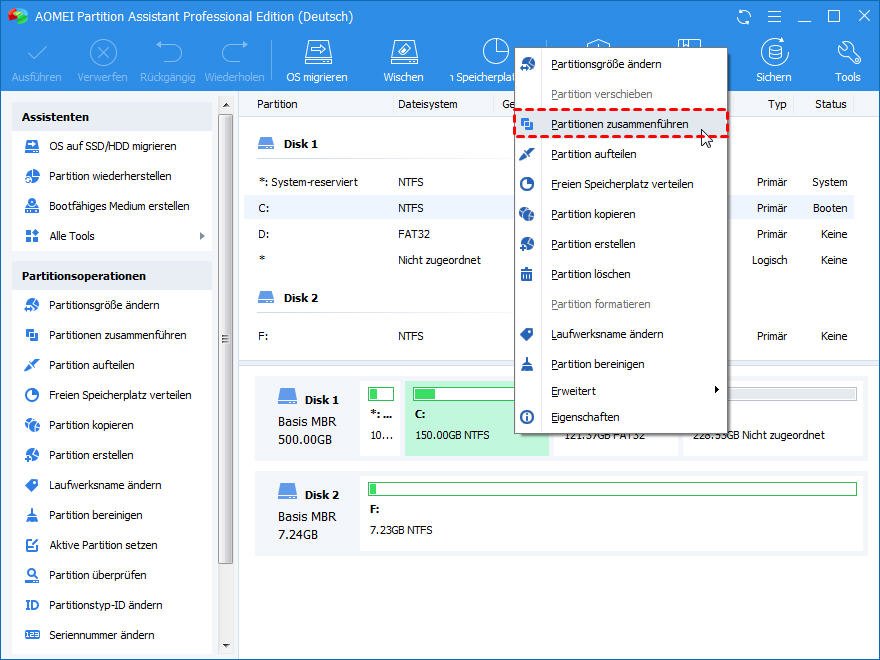
Task: Click Disk 2 header in partition list
Action: tap(288, 298)
